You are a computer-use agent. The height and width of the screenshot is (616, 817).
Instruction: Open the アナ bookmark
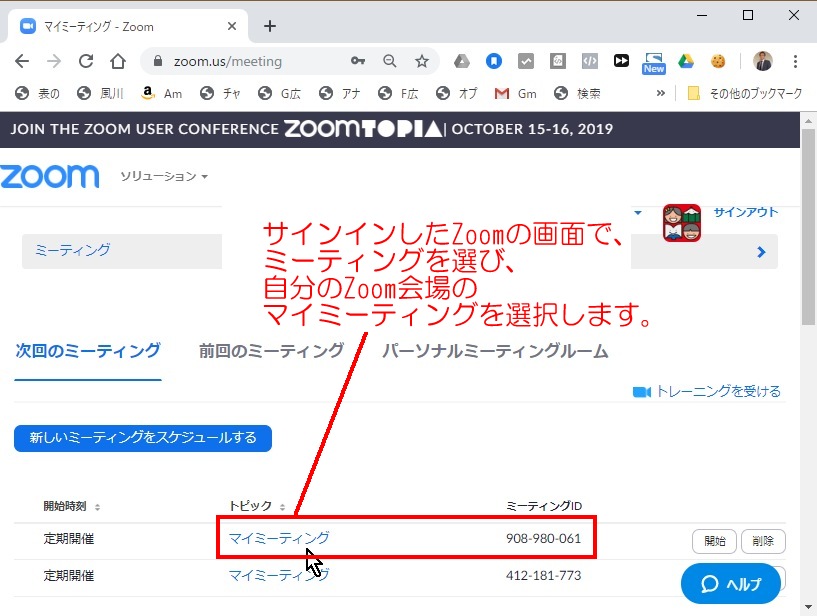(340, 93)
